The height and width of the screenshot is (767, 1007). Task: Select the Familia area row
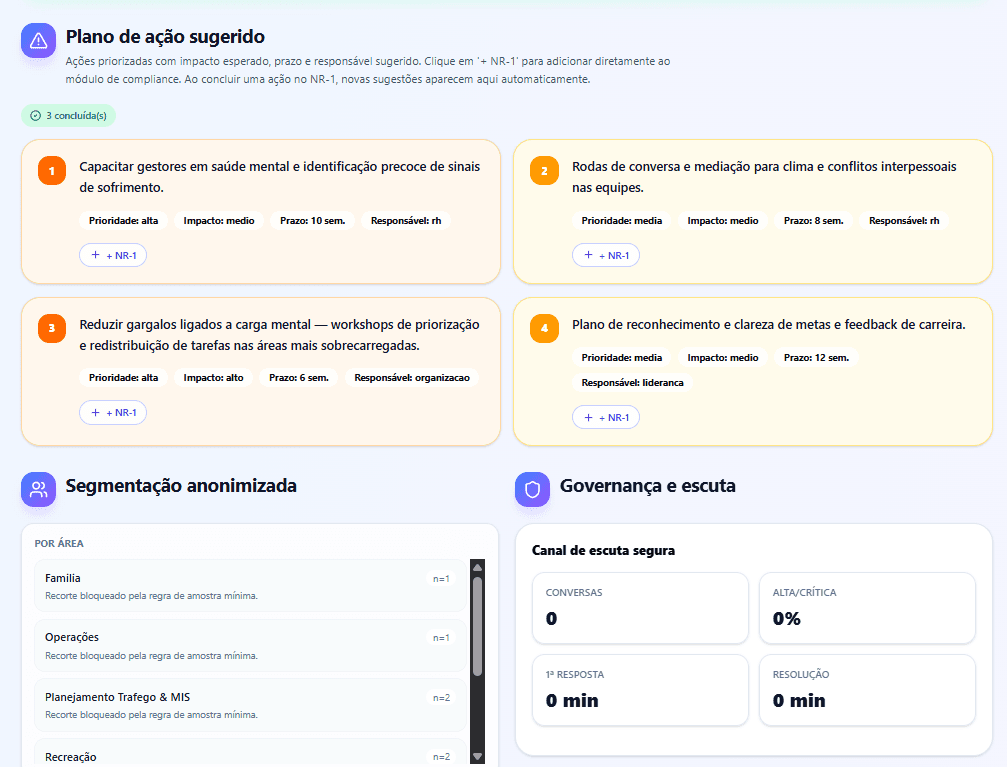pos(250,586)
